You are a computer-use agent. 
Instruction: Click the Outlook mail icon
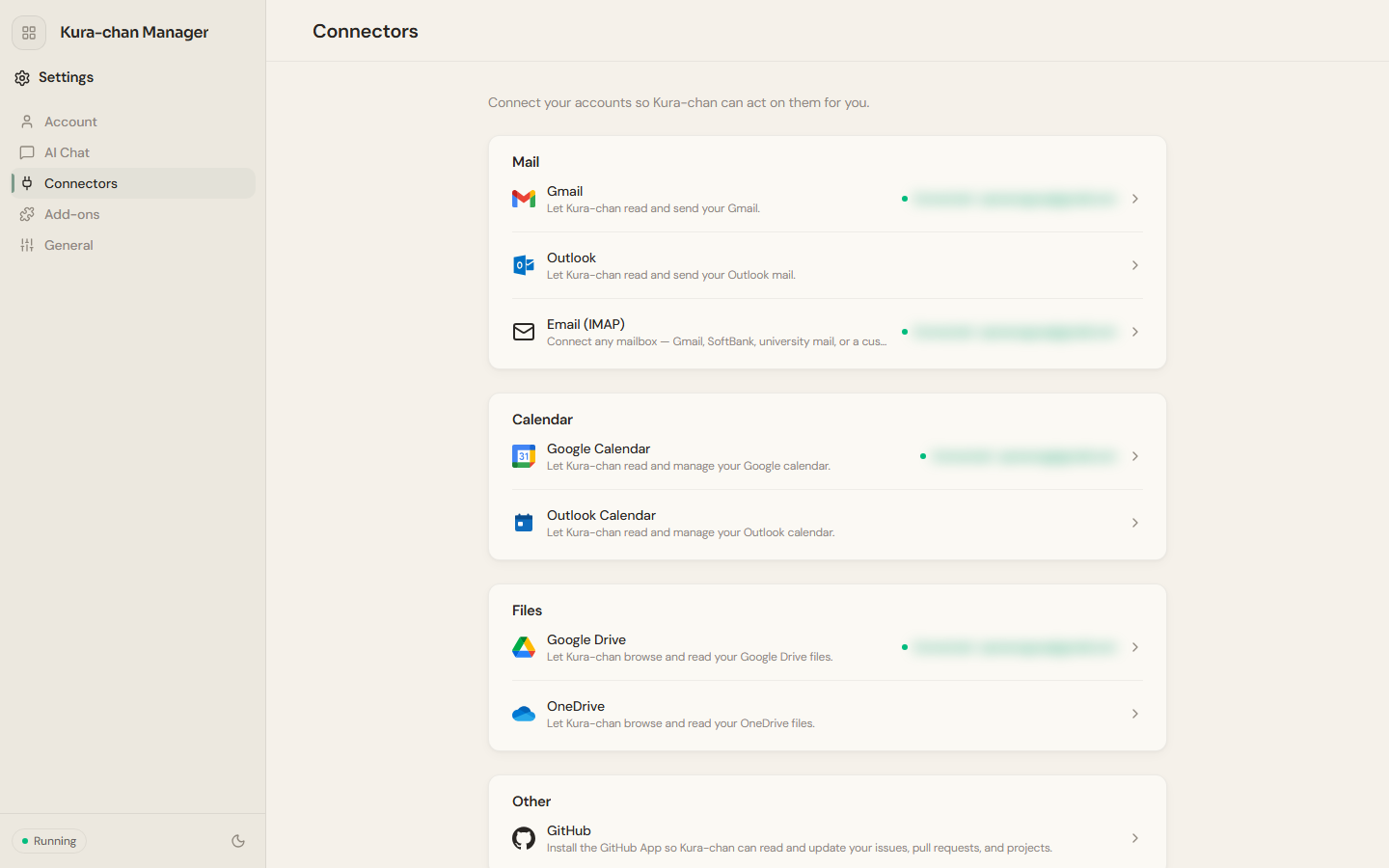pos(524,265)
